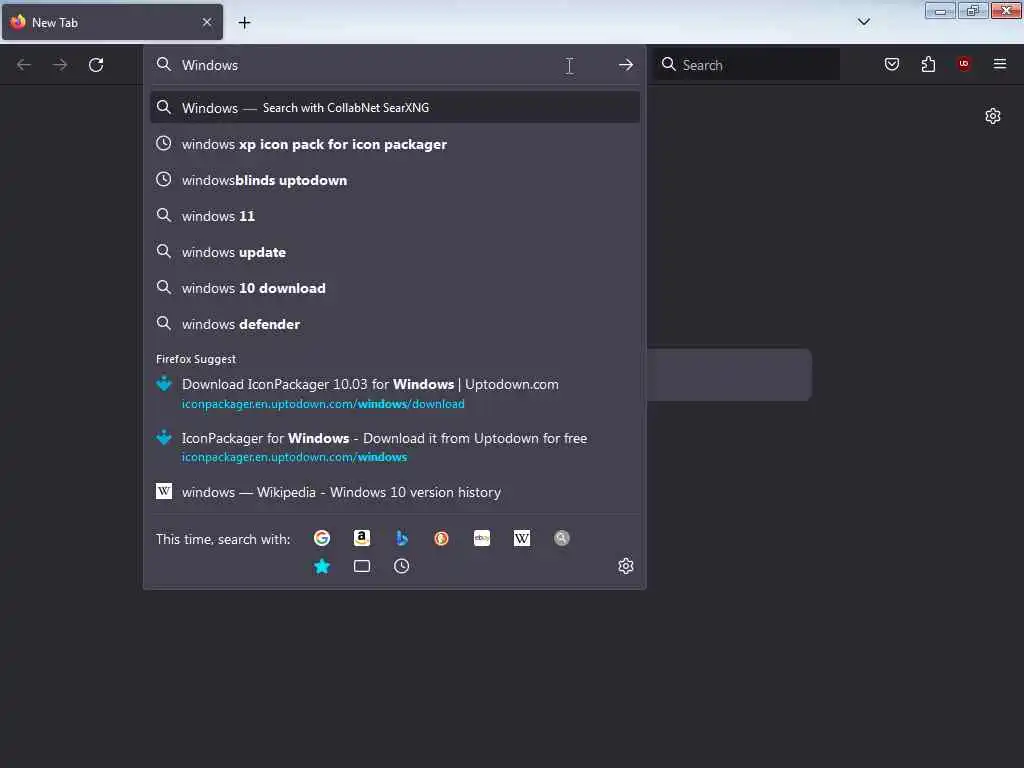The image size is (1024, 768).
Task: Open Download IconPackager 10.03 Uptodown result
Action: 394,393
